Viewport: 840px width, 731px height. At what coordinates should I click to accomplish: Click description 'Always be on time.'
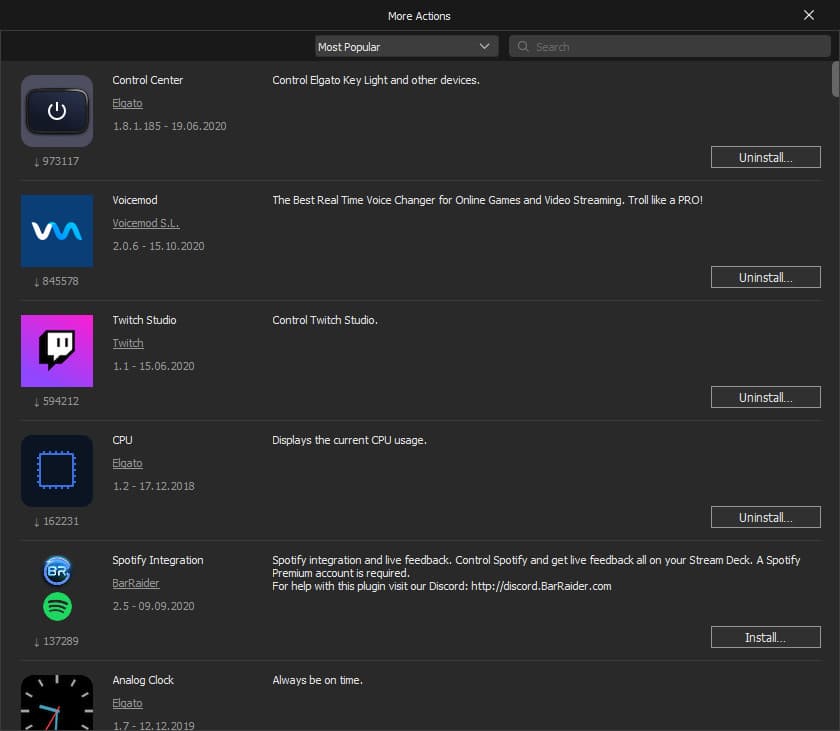[x=317, y=680]
